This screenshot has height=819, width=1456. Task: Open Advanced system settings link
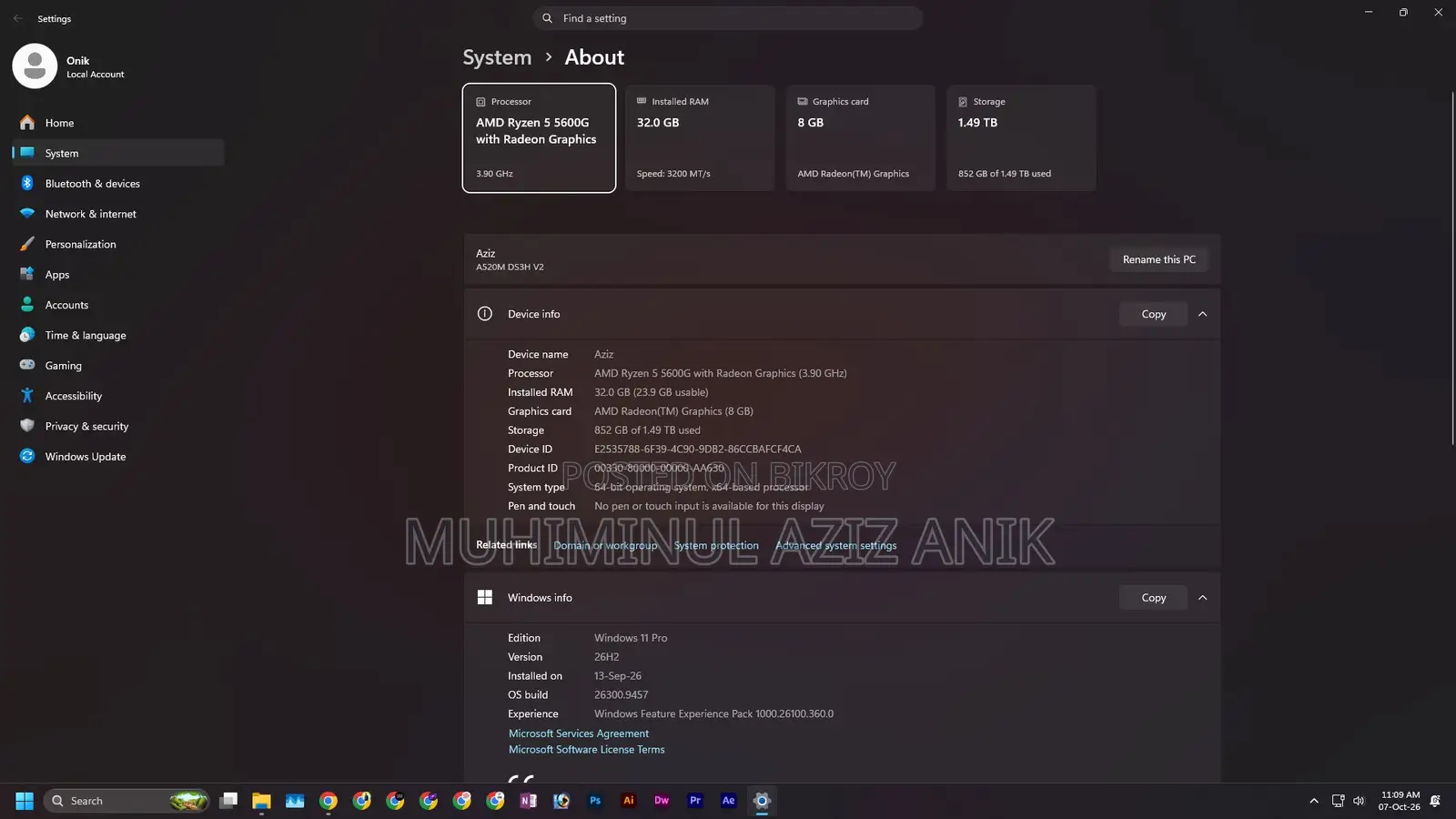click(x=836, y=545)
